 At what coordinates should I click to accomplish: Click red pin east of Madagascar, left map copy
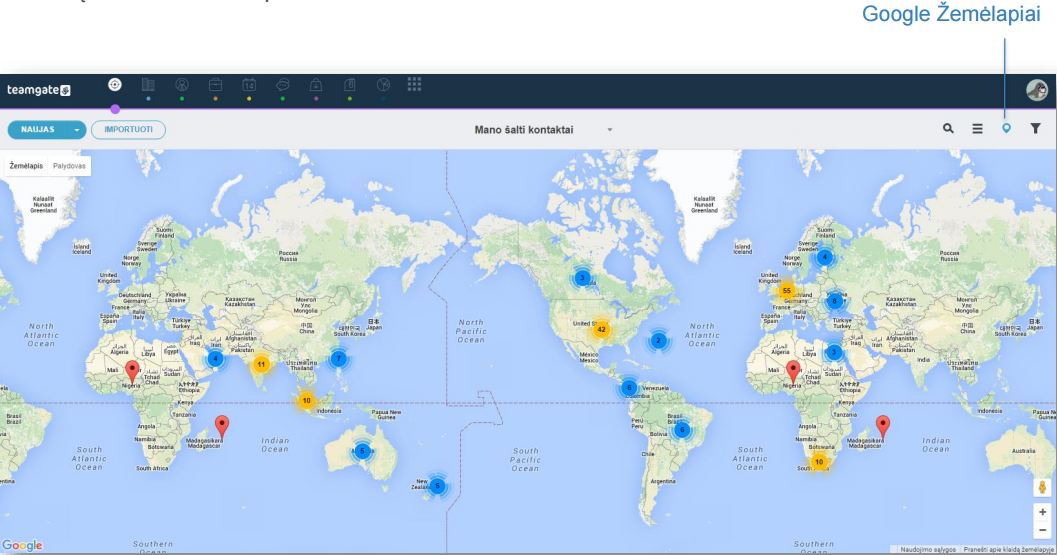[x=222, y=427]
